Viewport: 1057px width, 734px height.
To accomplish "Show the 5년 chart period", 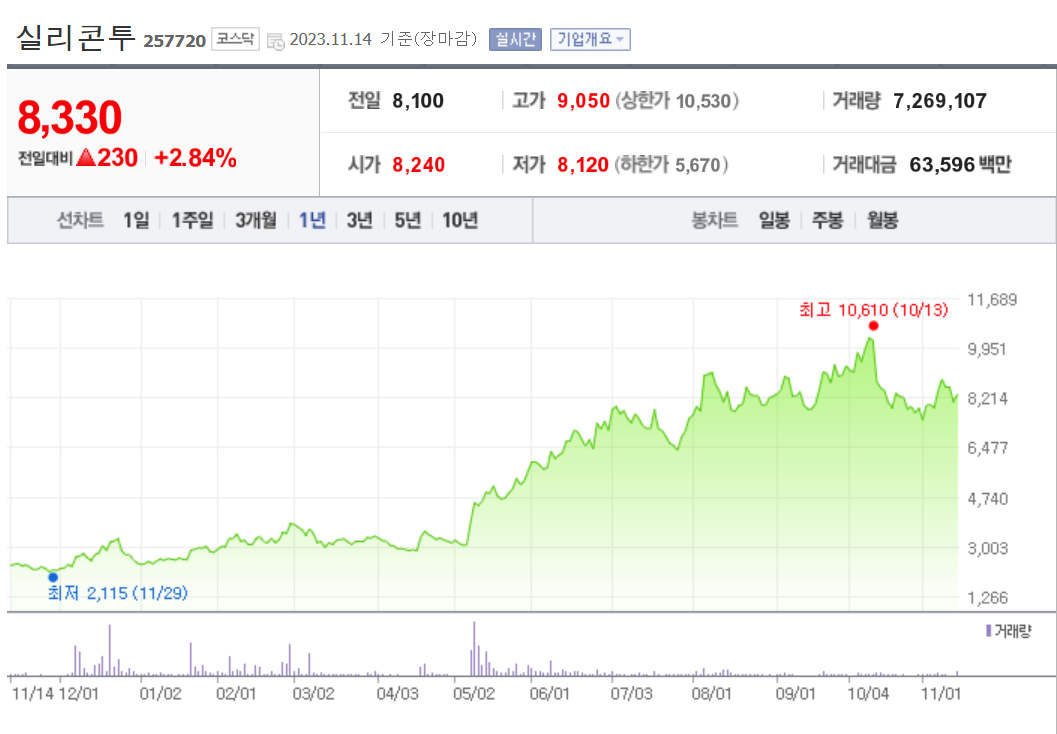I will 407,220.
